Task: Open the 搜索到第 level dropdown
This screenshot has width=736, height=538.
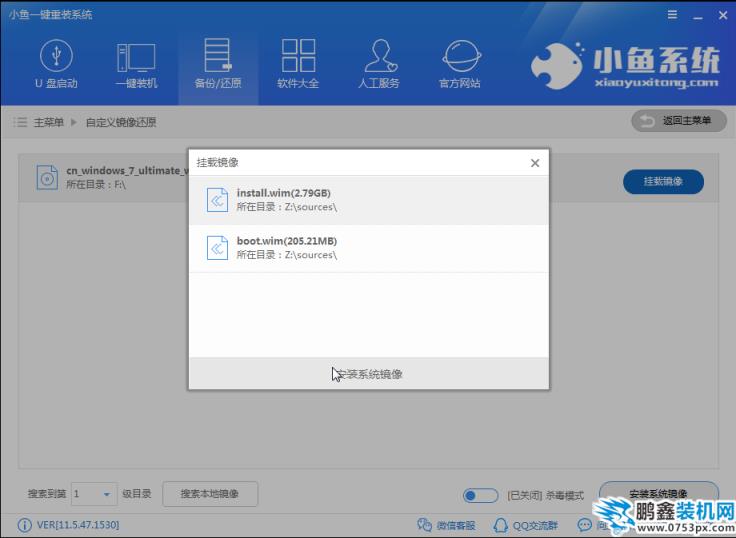Action: click(x=94, y=494)
